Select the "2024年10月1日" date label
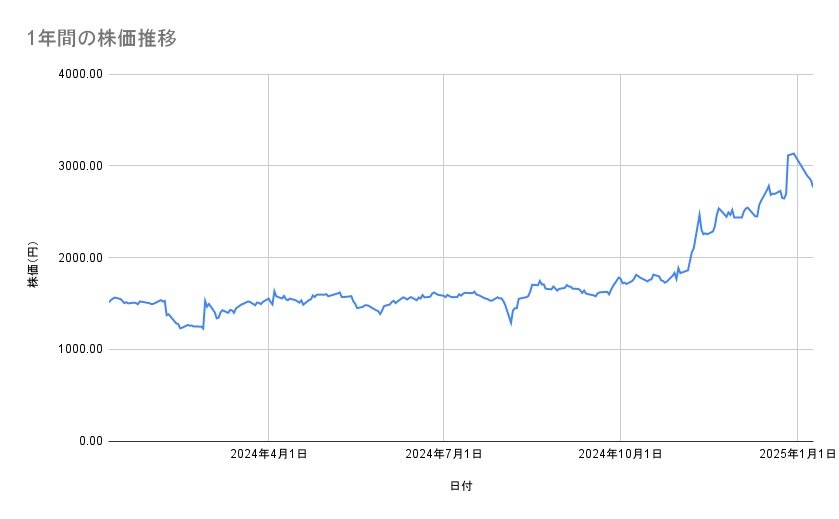This screenshot has width=839, height=519. [x=620, y=454]
